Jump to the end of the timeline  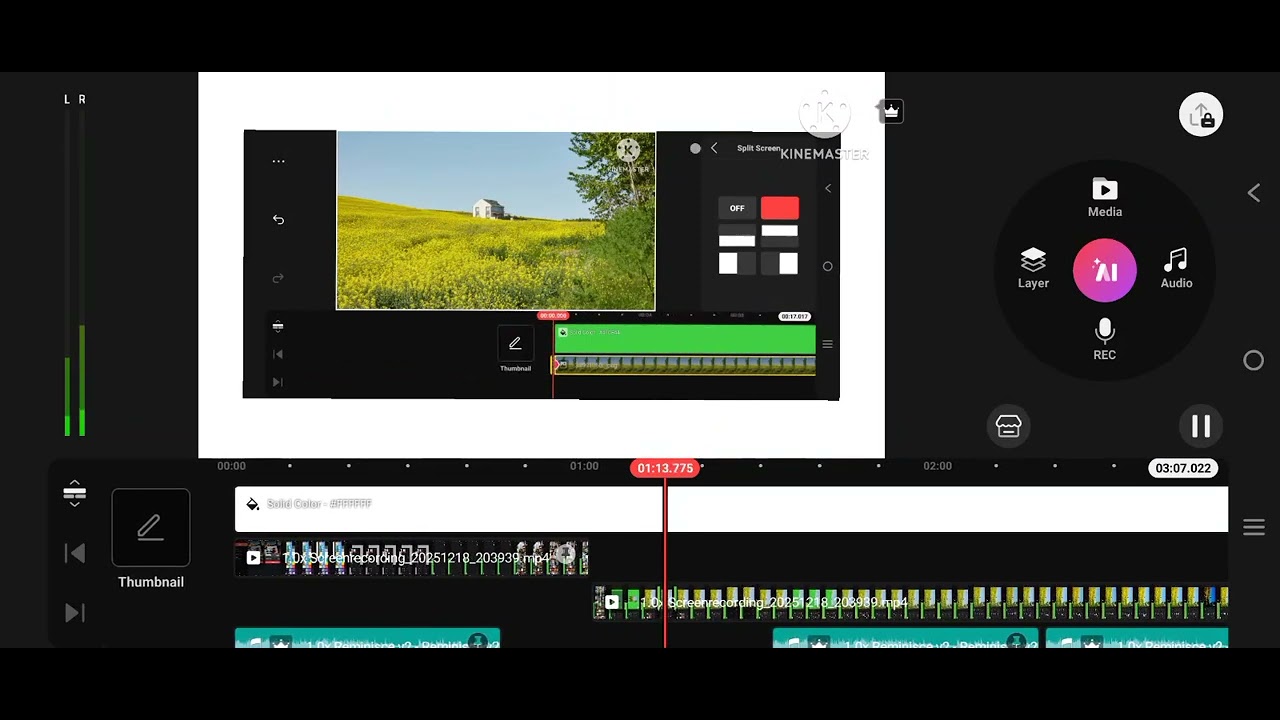pyautogui.click(x=74, y=613)
